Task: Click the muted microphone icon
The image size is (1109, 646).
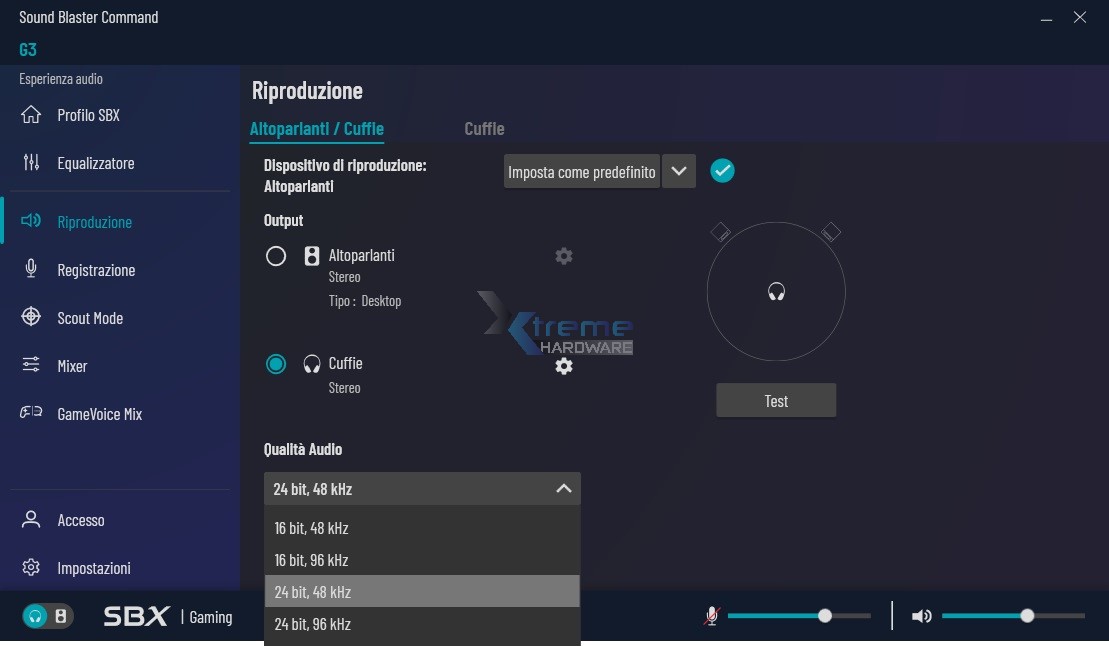Action: pos(711,616)
